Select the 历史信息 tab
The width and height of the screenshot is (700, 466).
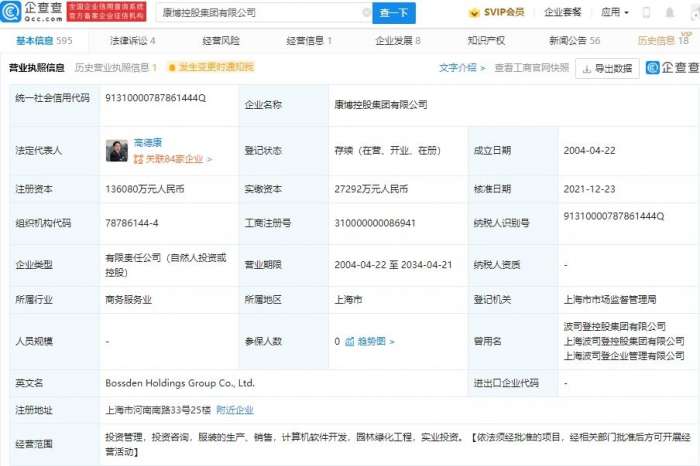(x=662, y=41)
